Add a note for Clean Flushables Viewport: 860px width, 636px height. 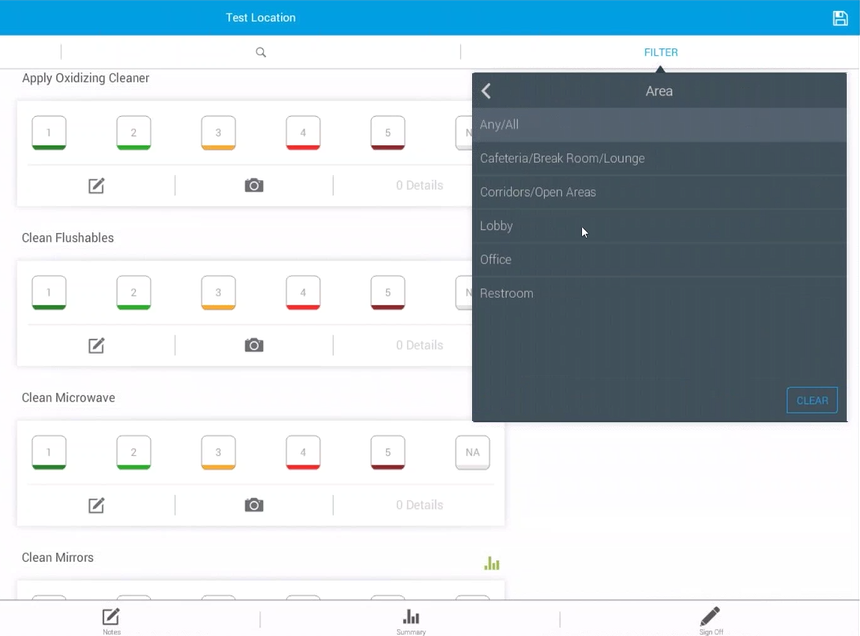pos(96,345)
